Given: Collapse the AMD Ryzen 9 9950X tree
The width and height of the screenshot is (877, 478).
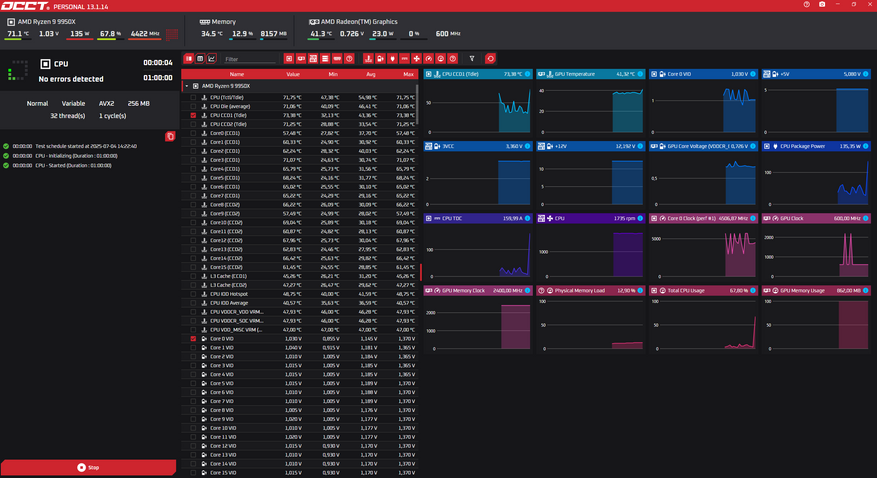Looking at the screenshot, I should click(187, 86).
